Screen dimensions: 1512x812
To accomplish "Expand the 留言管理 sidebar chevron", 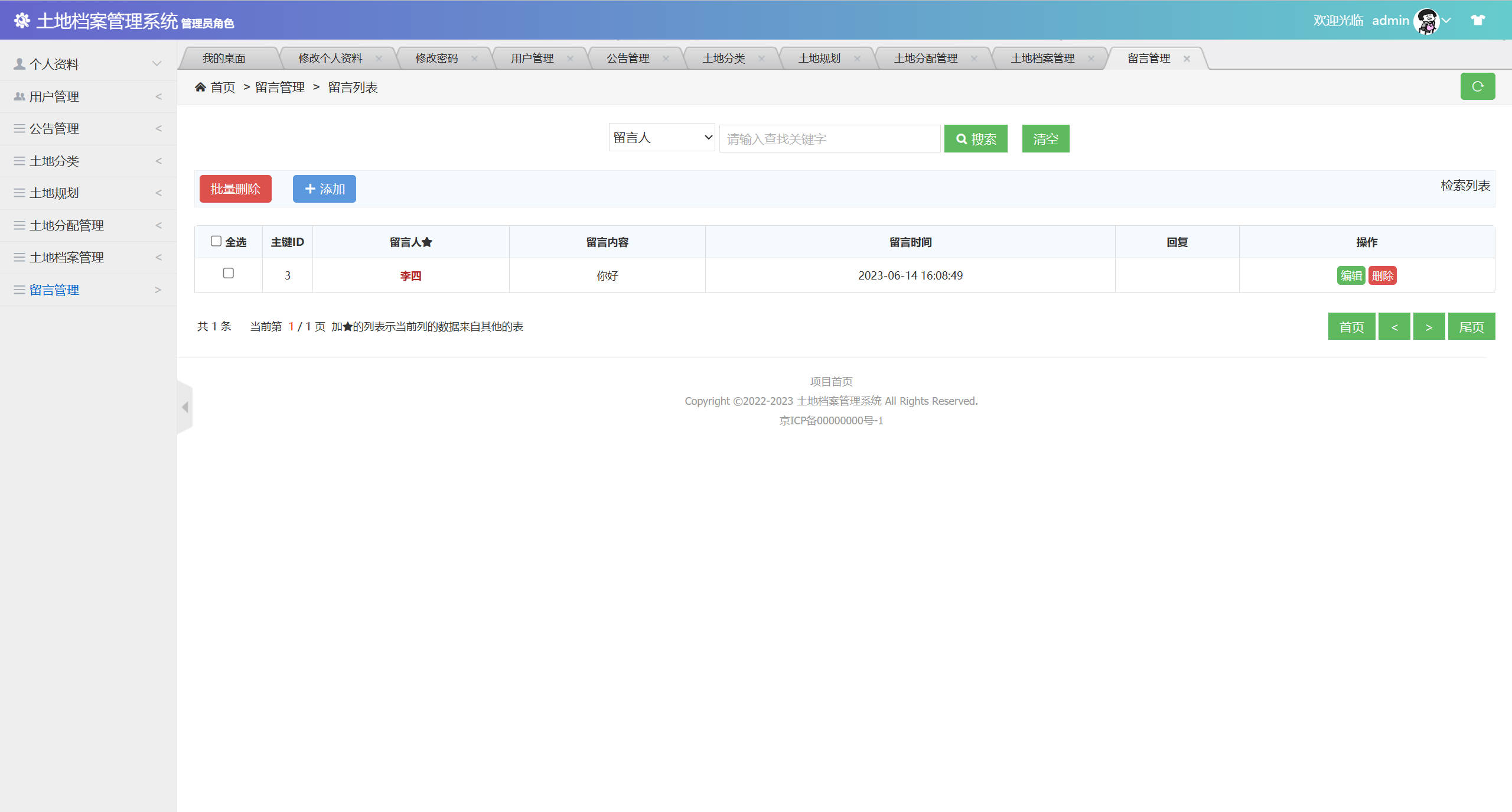I will coord(157,290).
